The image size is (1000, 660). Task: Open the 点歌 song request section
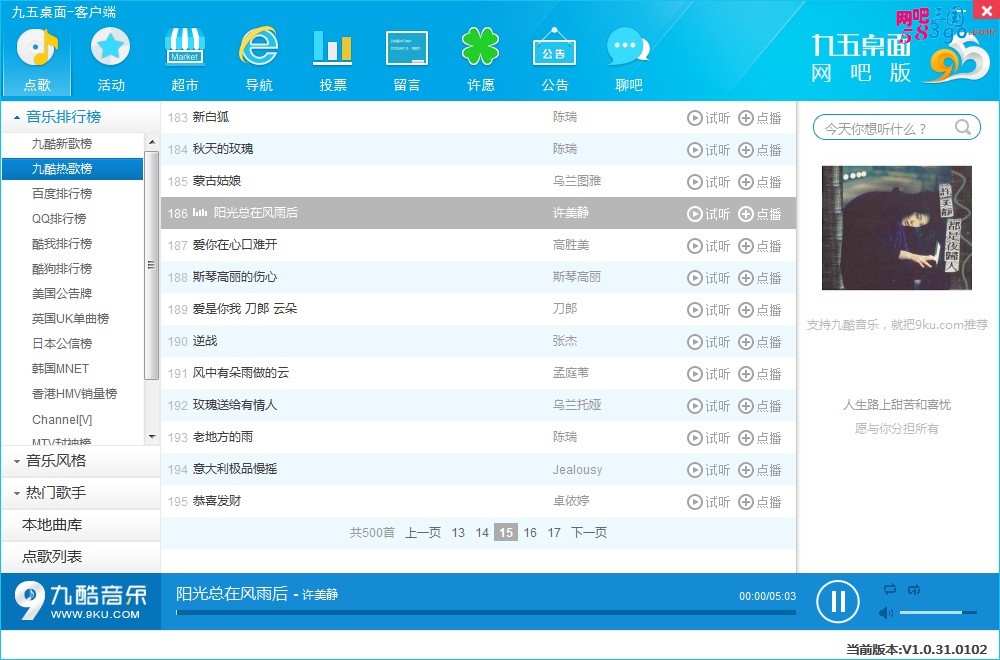tap(37, 60)
